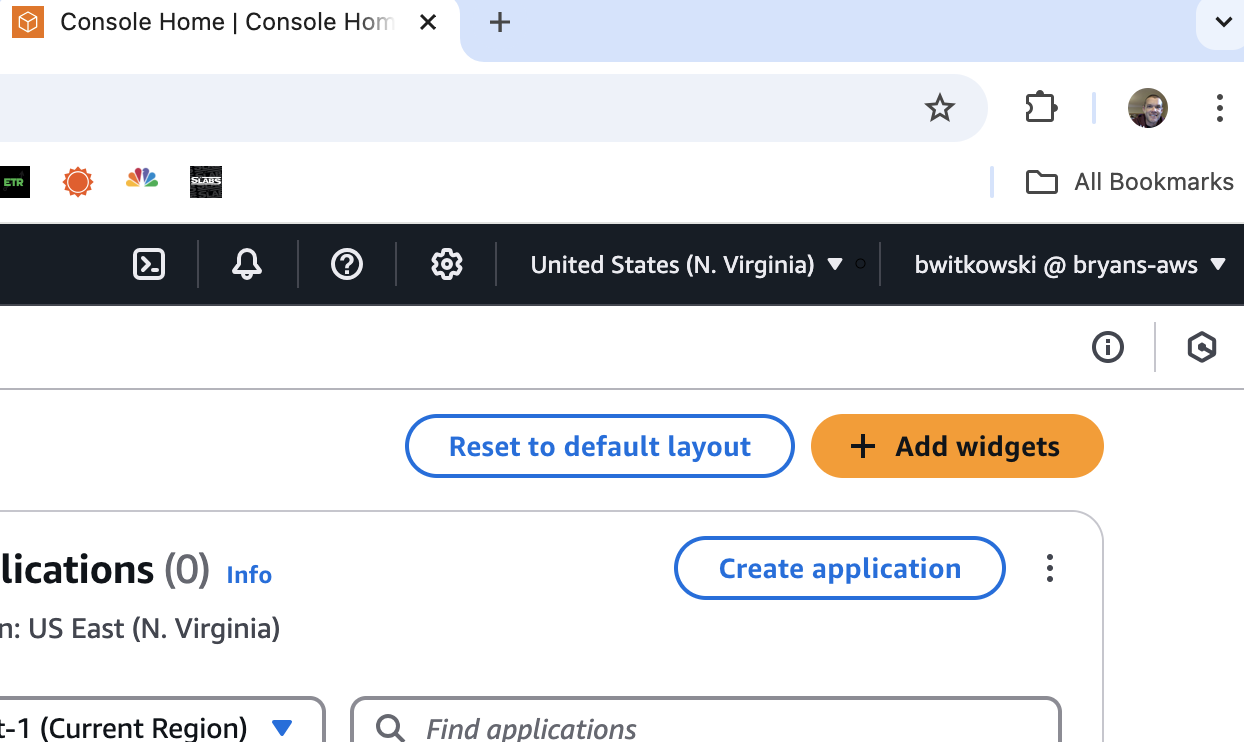
Task: Open the orange sun bookmark icon
Action: click(77, 181)
